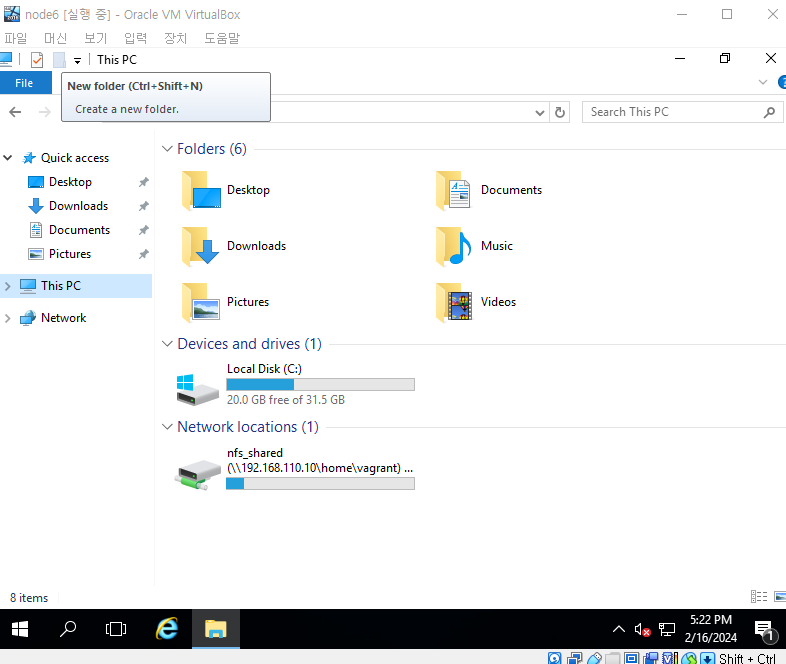The image size is (786, 664).
Task: Click the nfs_shared drive usage bar
Action: pos(320,484)
